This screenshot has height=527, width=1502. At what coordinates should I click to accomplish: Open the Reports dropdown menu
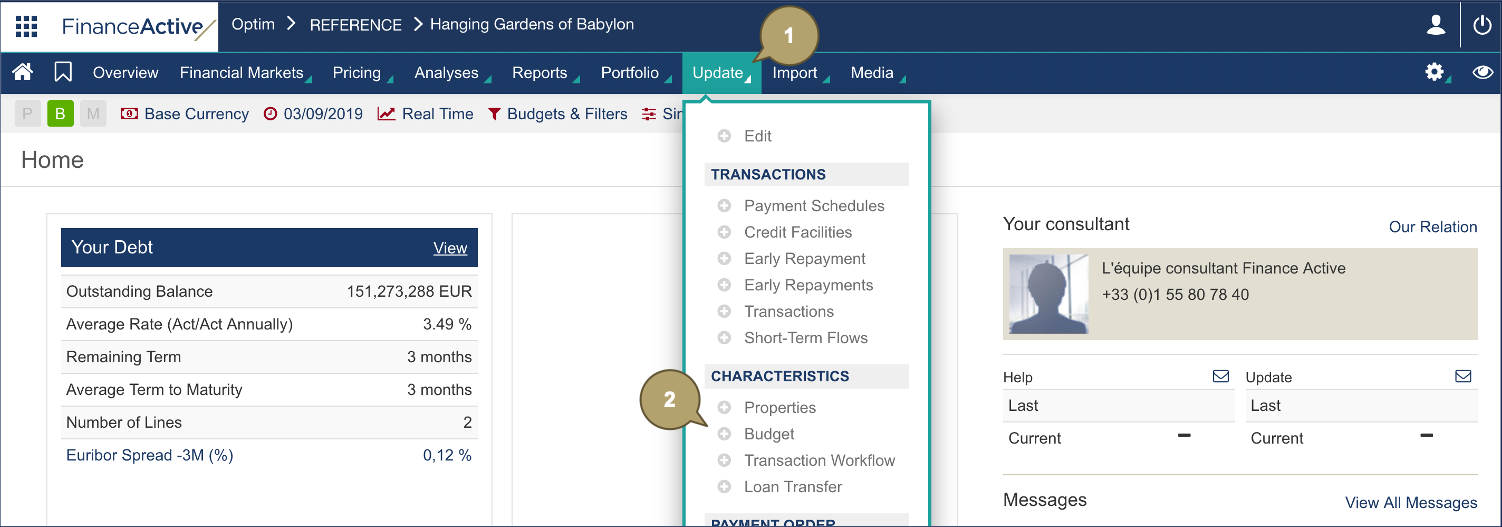point(540,72)
